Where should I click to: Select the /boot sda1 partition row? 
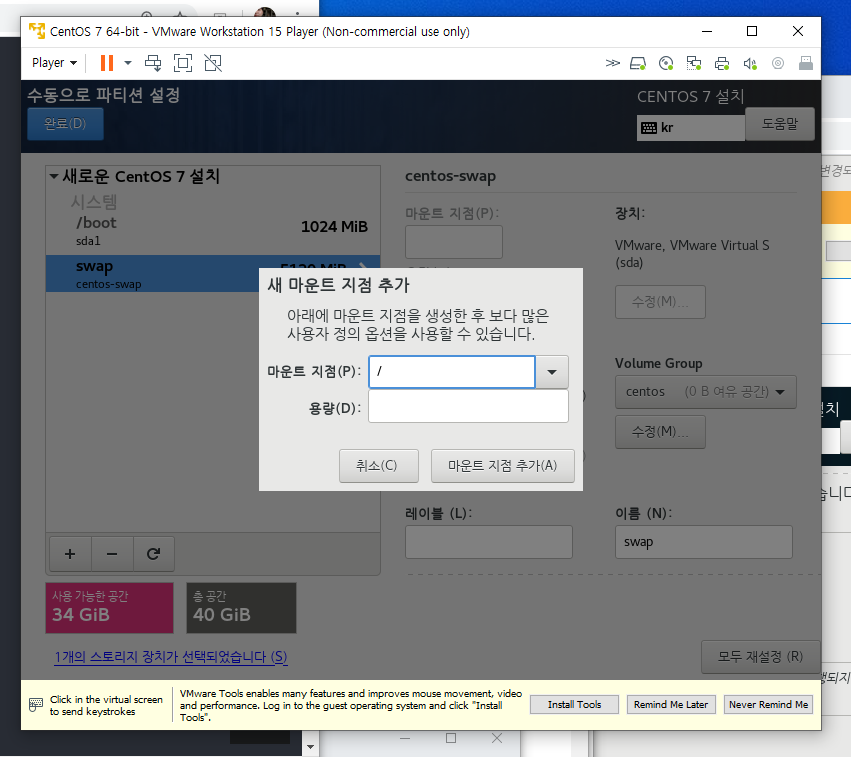click(x=213, y=231)
